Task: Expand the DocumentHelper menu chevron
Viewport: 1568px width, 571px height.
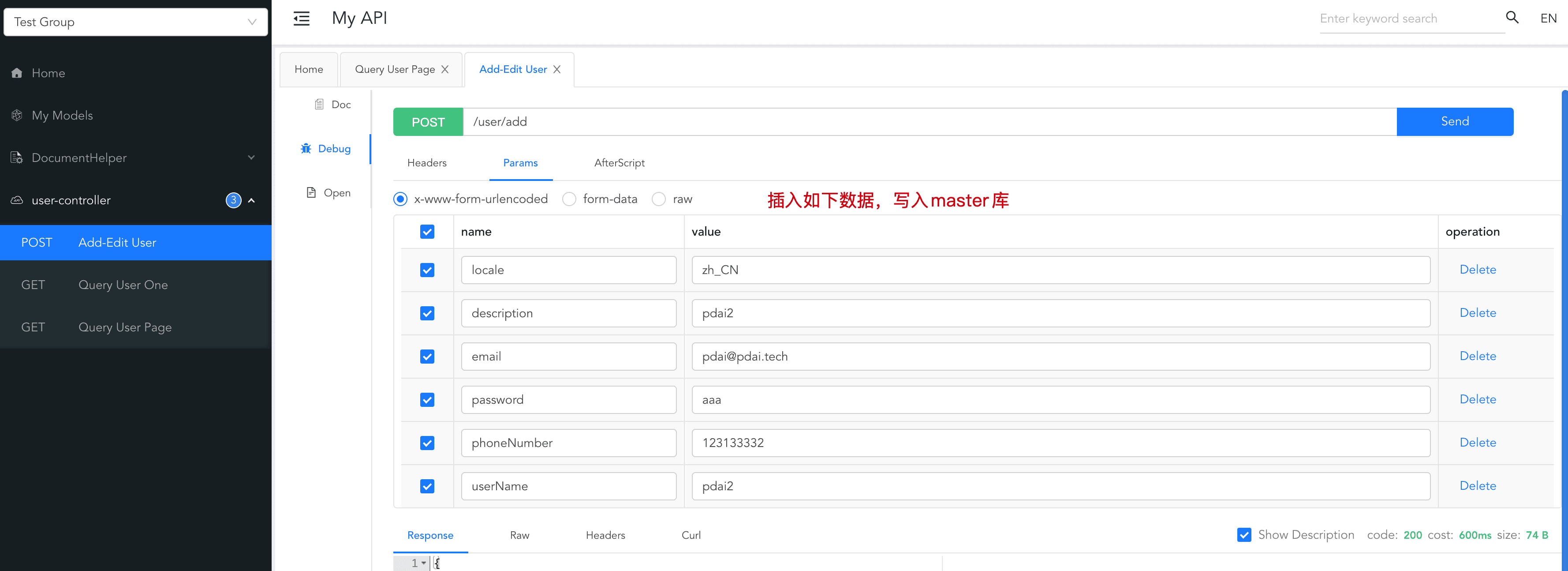Action: tap(251, 158)
